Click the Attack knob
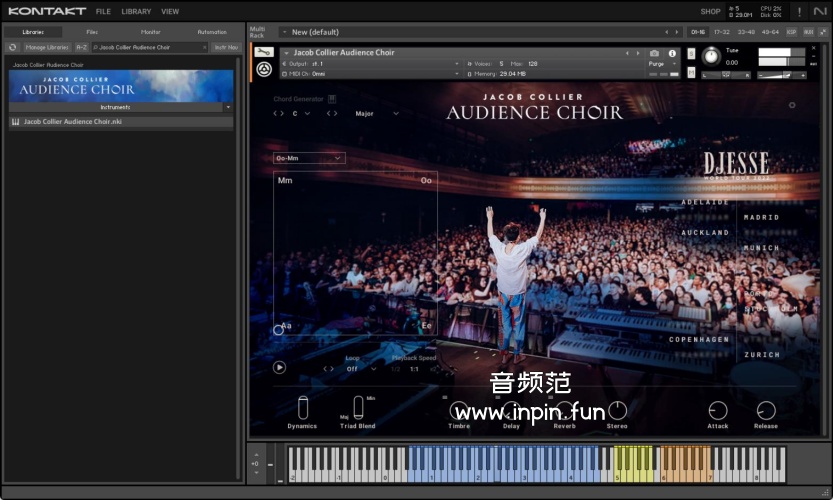The image size is (833, 500). pos(718,411)
